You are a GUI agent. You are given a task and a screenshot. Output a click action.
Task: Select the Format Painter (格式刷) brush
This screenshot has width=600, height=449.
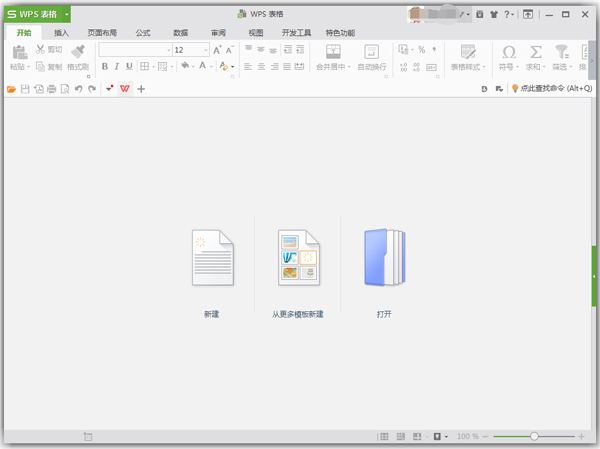(78, 52)
